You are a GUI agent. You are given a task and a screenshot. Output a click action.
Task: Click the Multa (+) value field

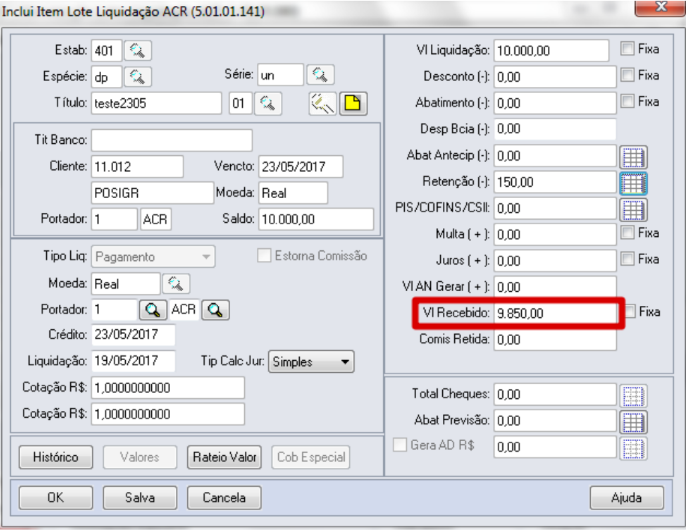coord(555,234)
